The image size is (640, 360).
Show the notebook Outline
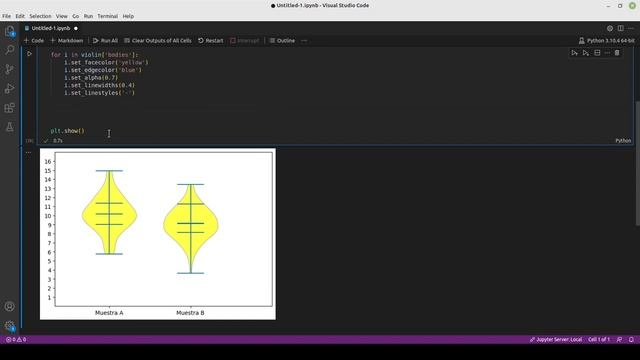click(282, 40)
